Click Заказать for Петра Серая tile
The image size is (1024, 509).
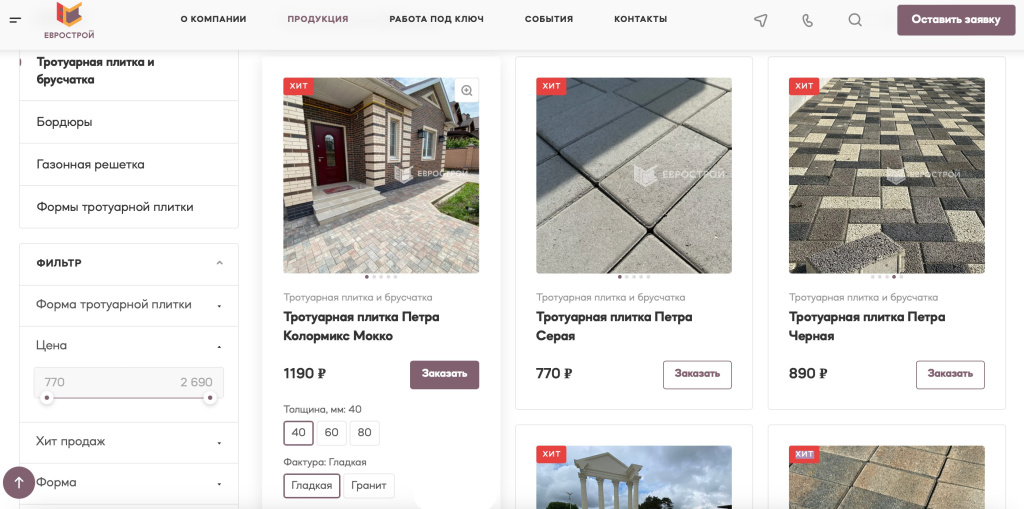point(697,374)
